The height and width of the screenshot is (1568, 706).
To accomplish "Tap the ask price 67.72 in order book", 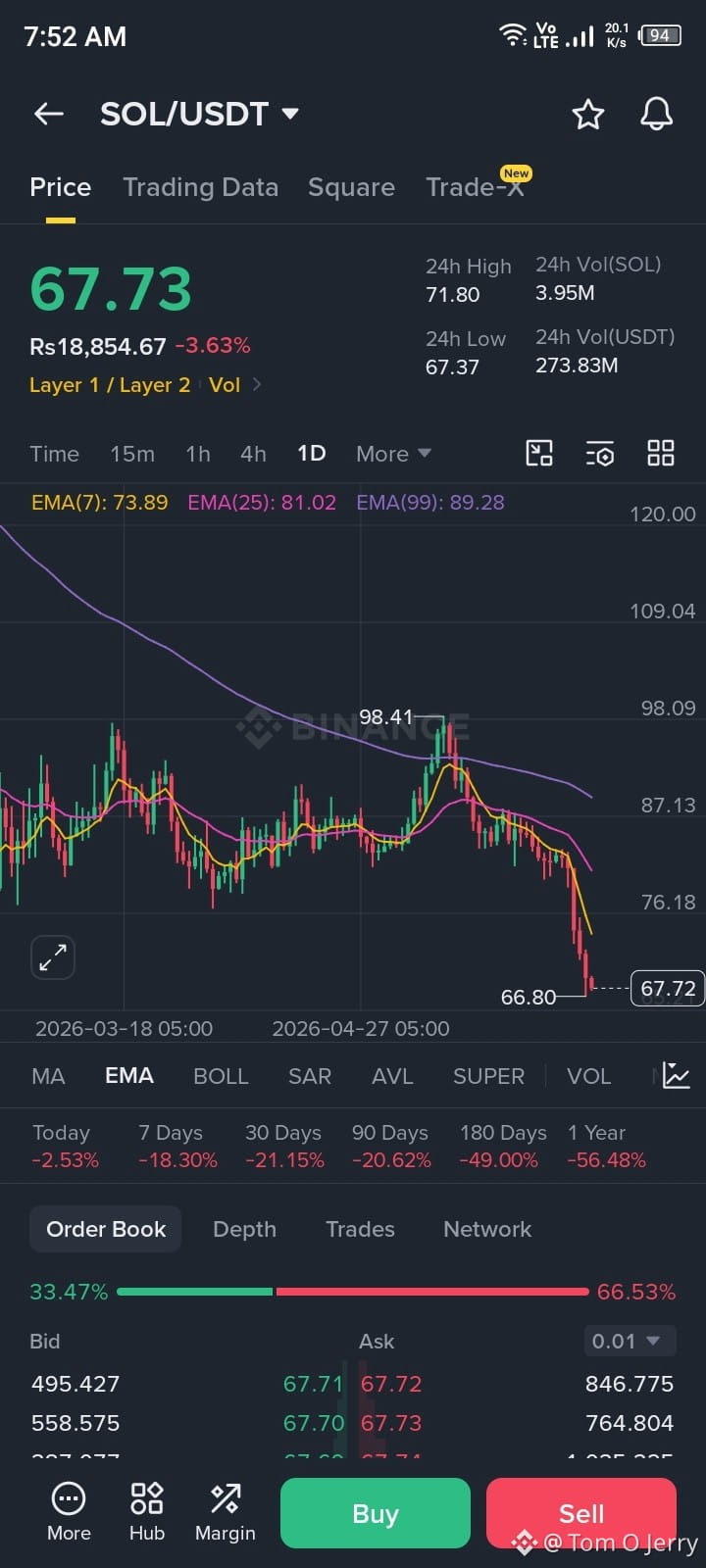I will 391,1384.
